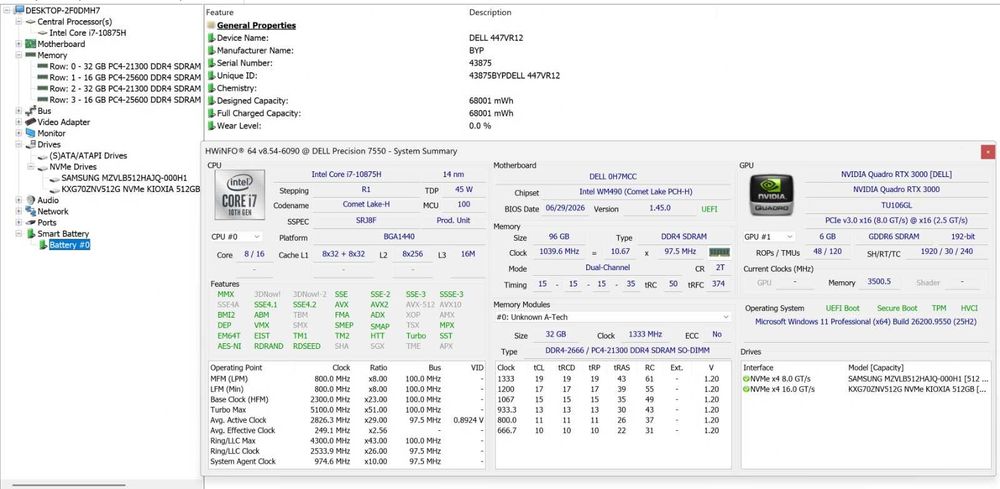This screenshot has width=1000, height=489.
Task: Collapse the Drives tree node
Action: coord(19,144)
